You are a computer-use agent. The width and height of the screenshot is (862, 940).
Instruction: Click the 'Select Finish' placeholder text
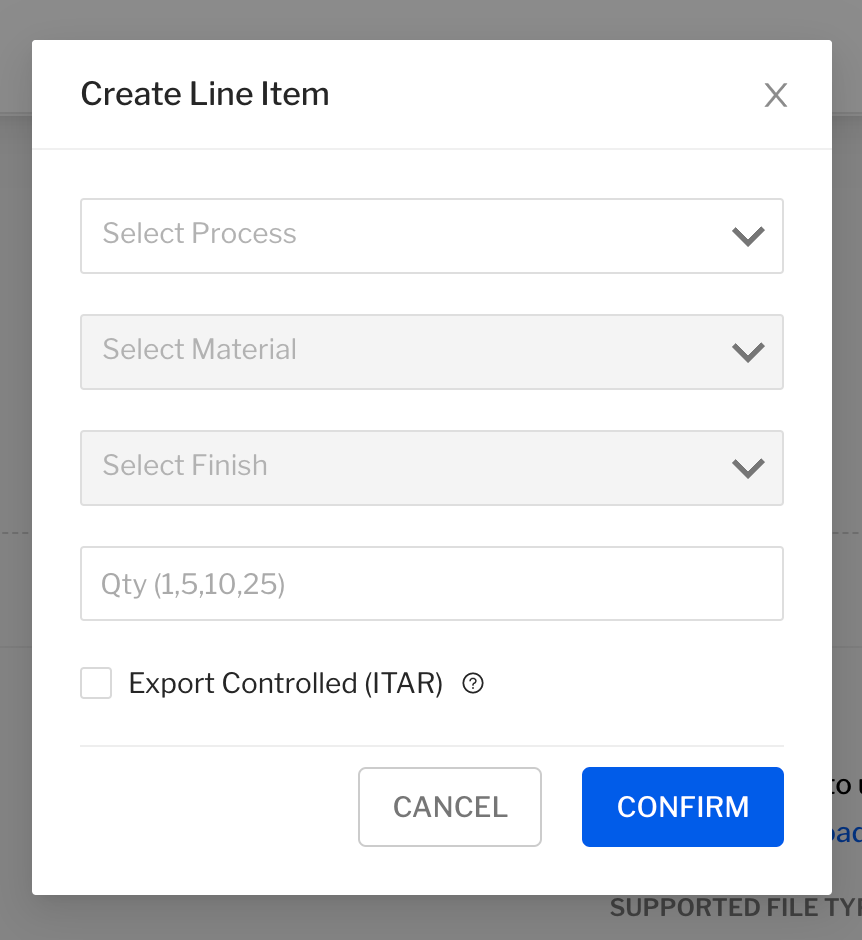185,466
